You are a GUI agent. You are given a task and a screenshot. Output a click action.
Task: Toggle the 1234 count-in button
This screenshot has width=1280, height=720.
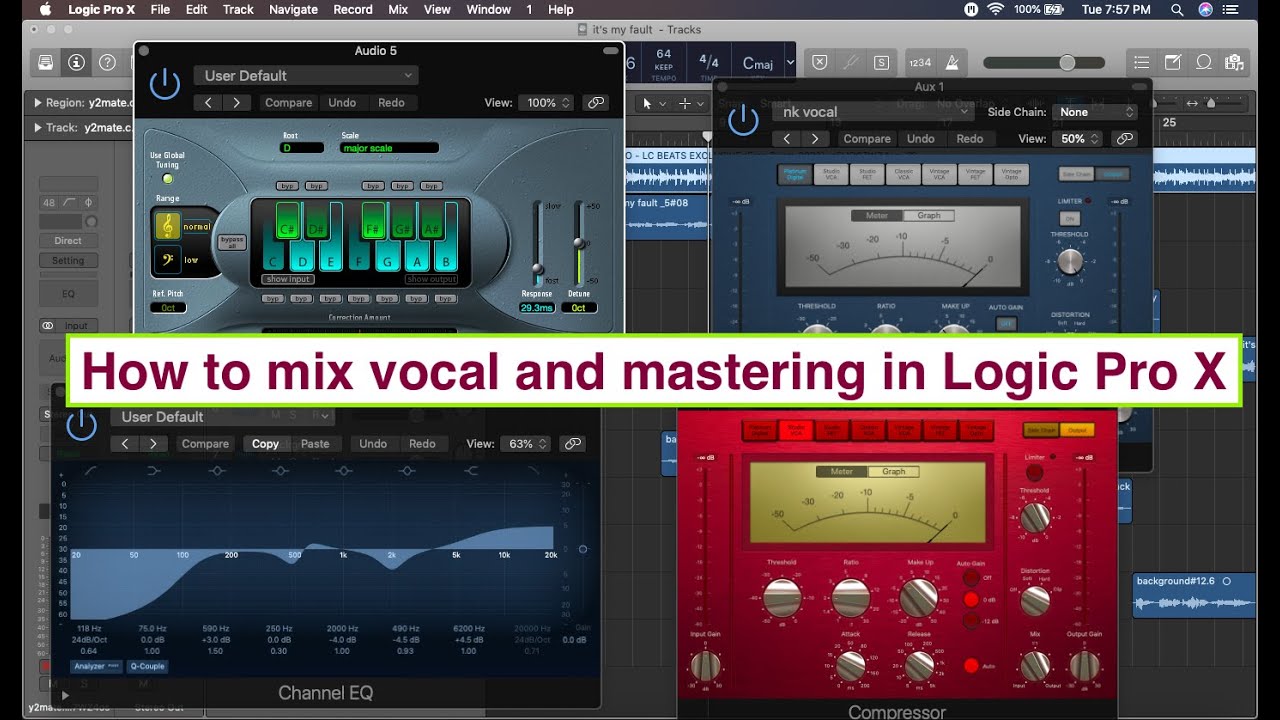tap(920, 62)
